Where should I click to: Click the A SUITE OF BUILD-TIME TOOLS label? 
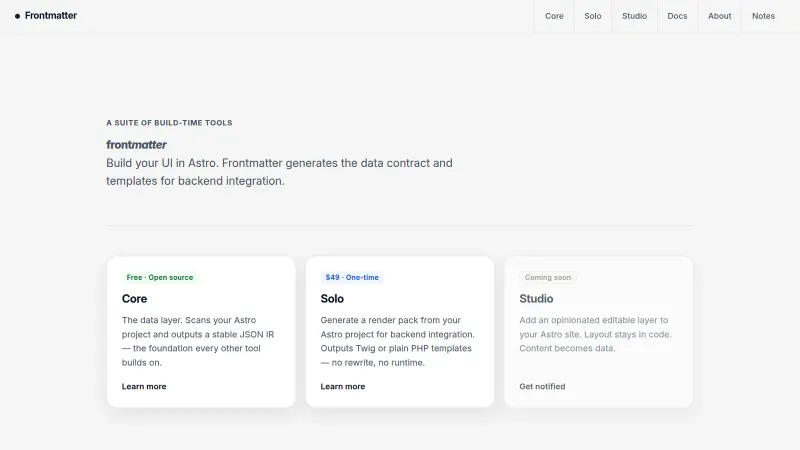click(169, 123)
